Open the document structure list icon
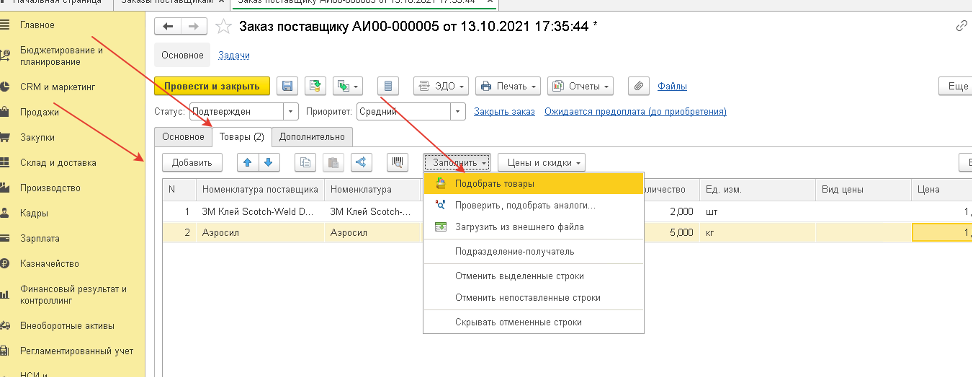This screenshot has width=972, height=377. [x=388, y=86]
